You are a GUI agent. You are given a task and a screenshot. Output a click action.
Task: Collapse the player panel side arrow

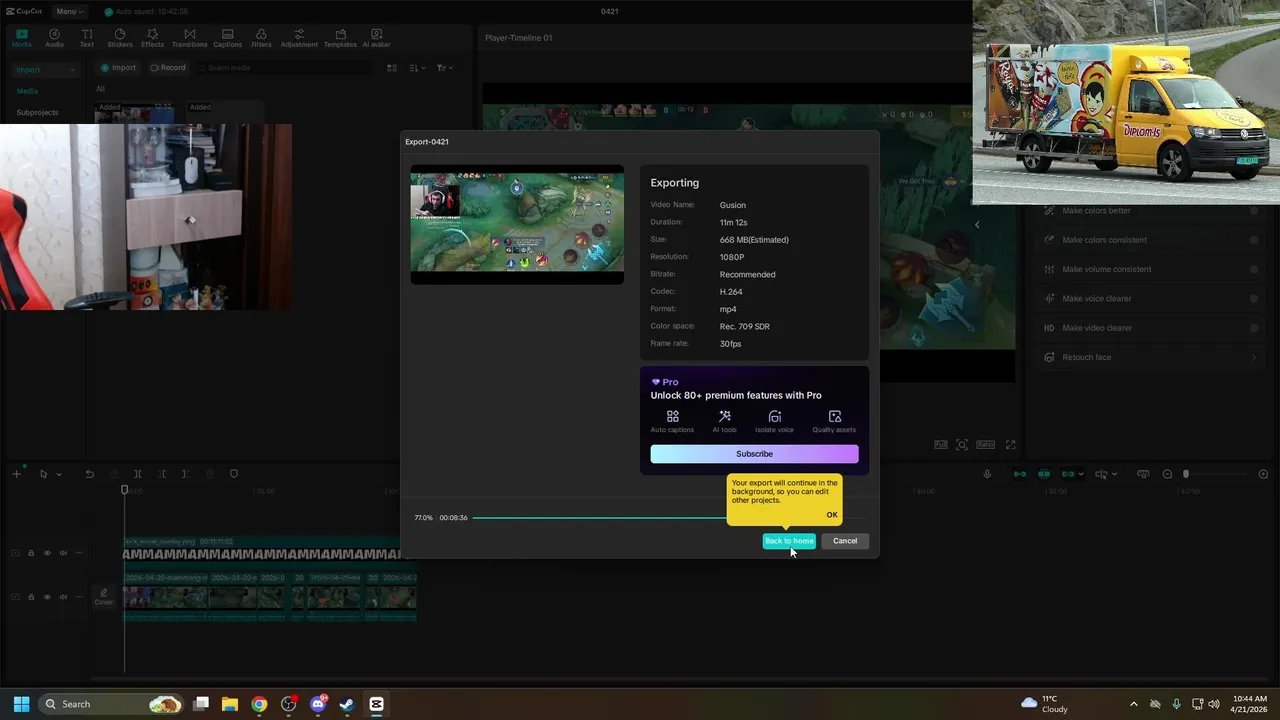click(977, 225)
